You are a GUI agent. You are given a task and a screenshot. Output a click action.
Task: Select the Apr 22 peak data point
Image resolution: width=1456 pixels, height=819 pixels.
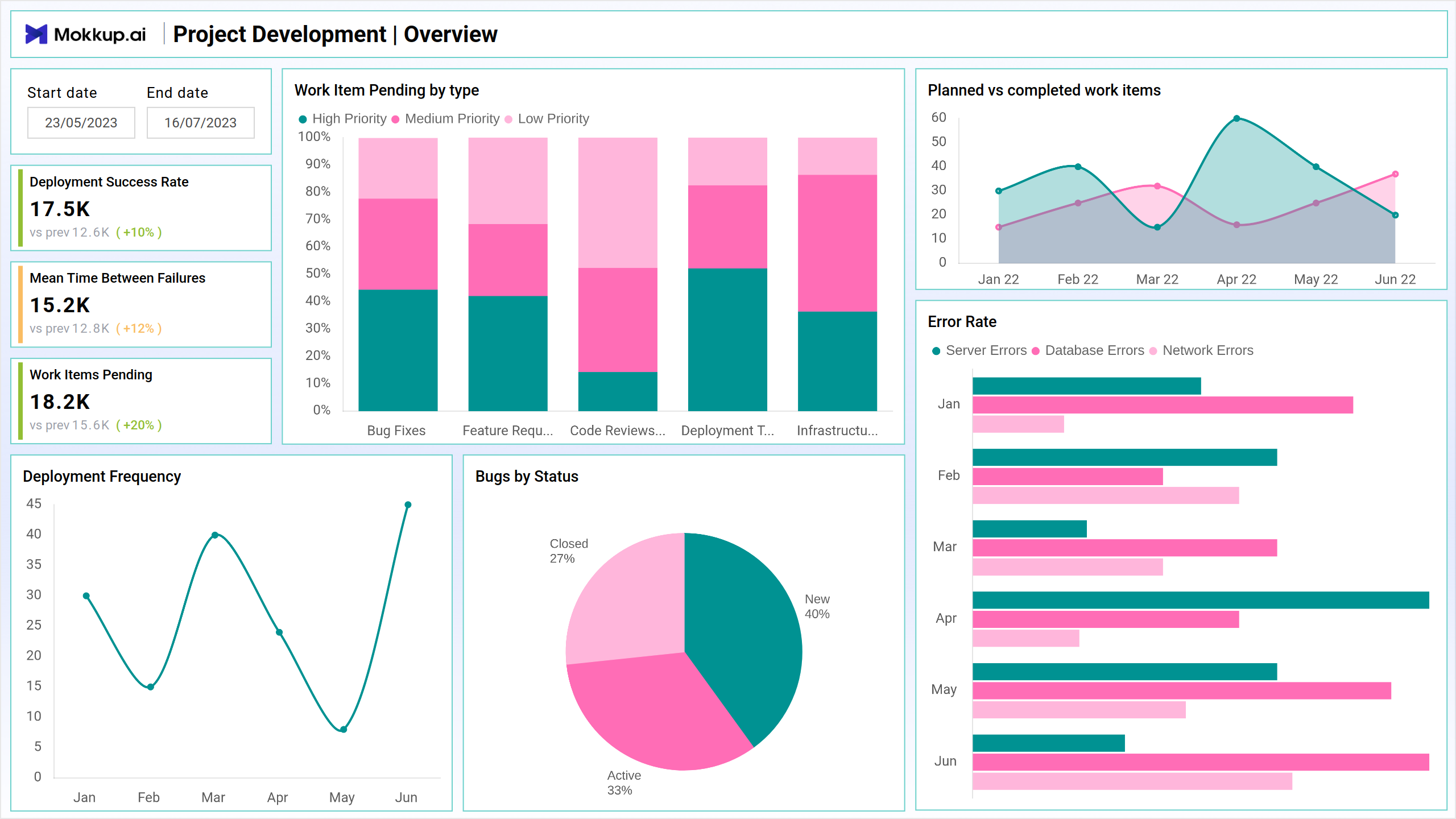pos(1236,118)
